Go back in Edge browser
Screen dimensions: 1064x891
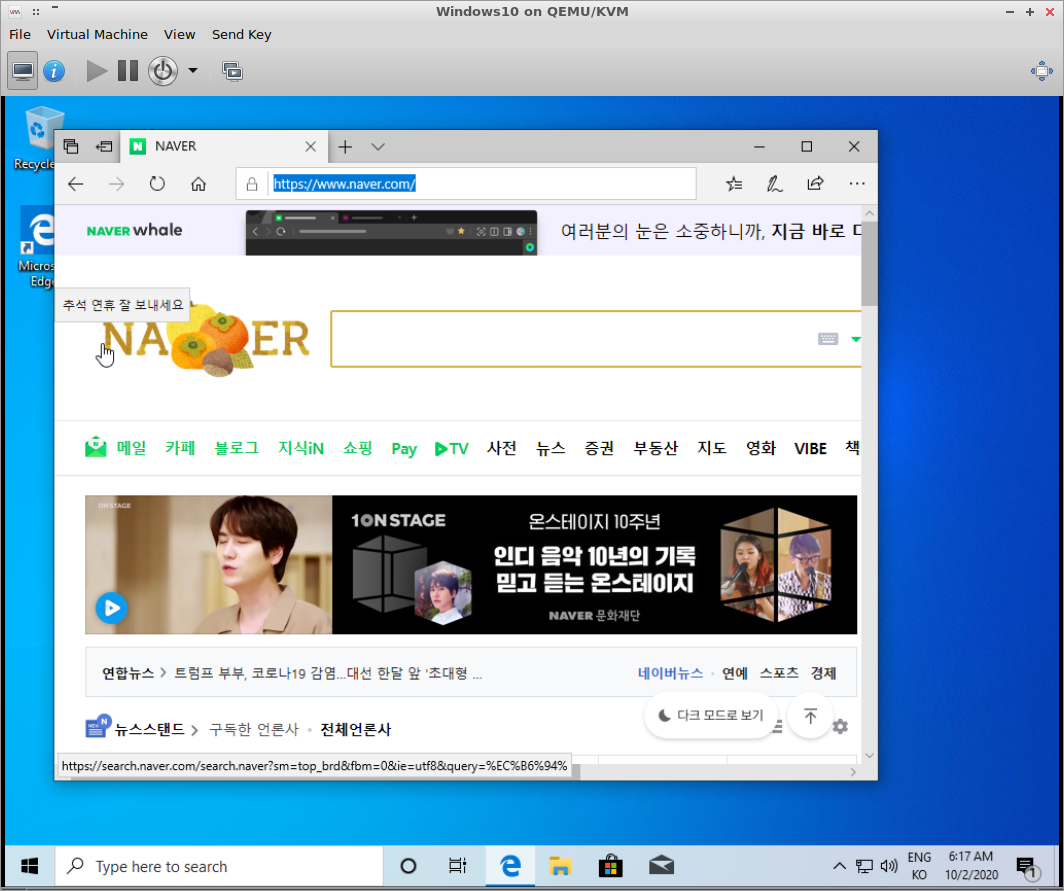point(76,184)
